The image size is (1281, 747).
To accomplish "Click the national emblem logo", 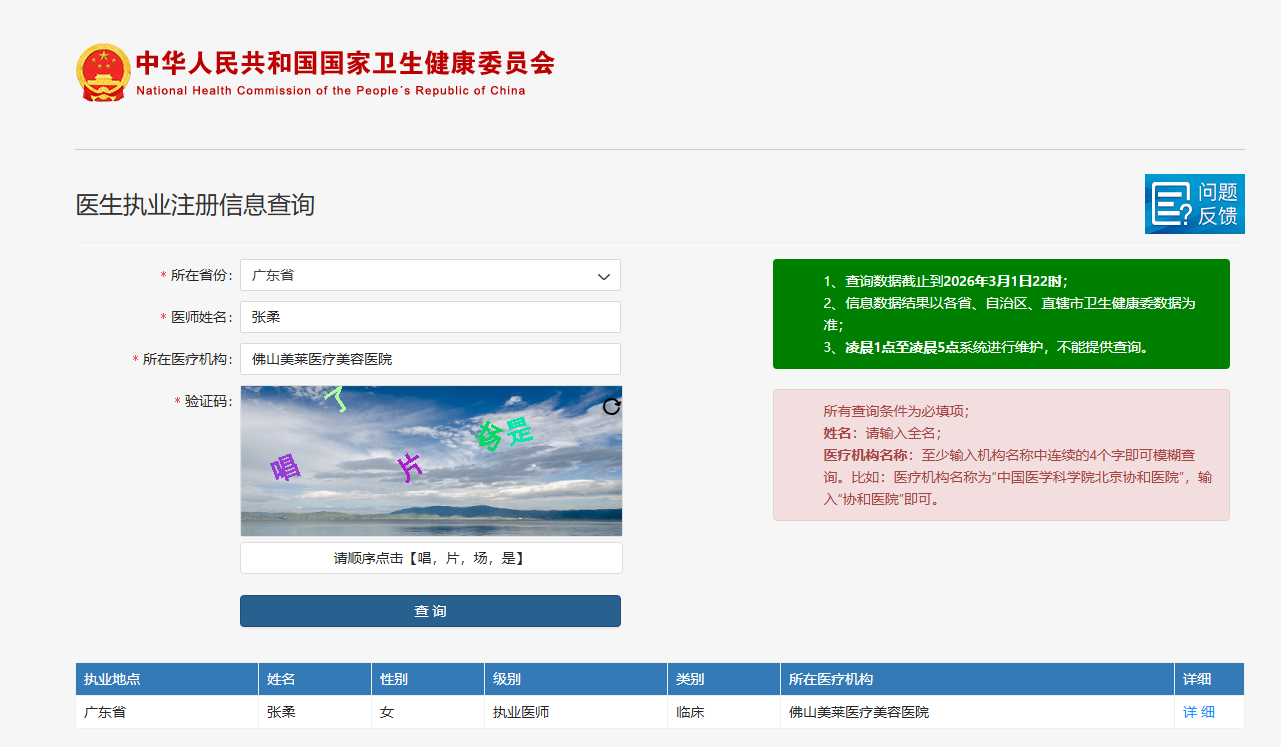I will click(103, 72).
